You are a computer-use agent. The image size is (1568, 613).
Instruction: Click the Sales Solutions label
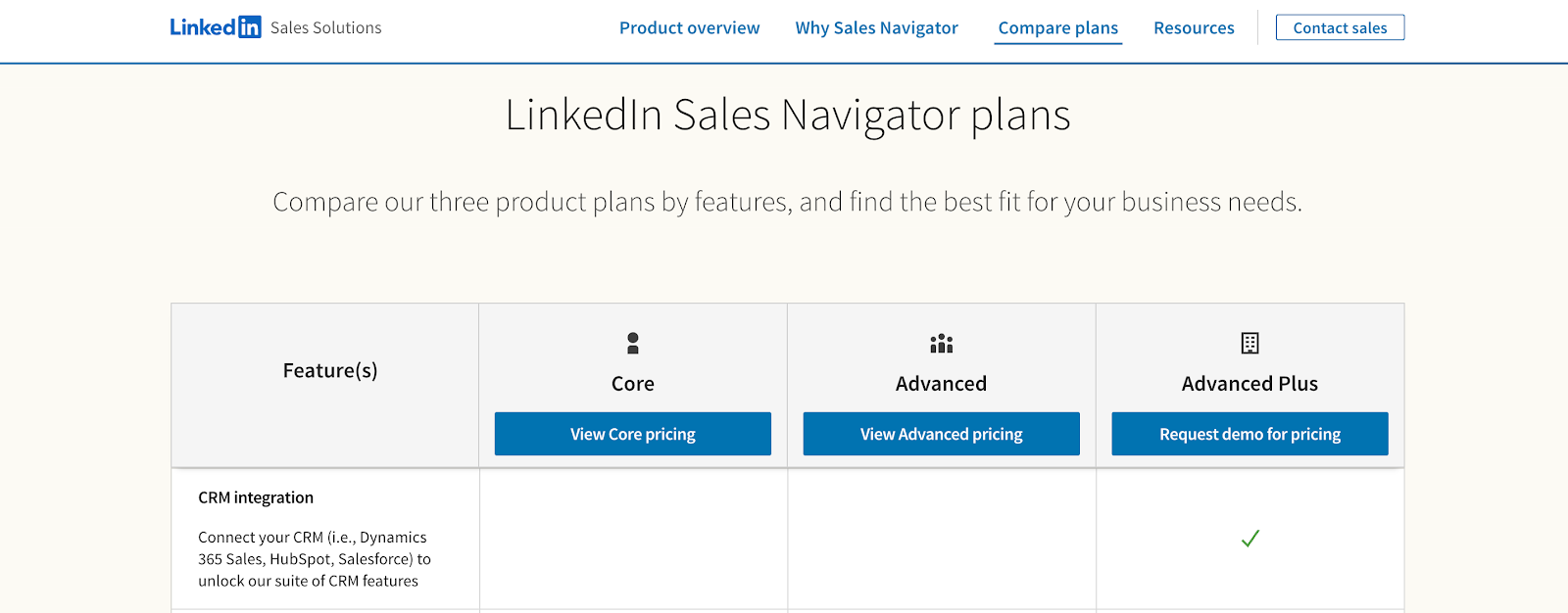325,27
